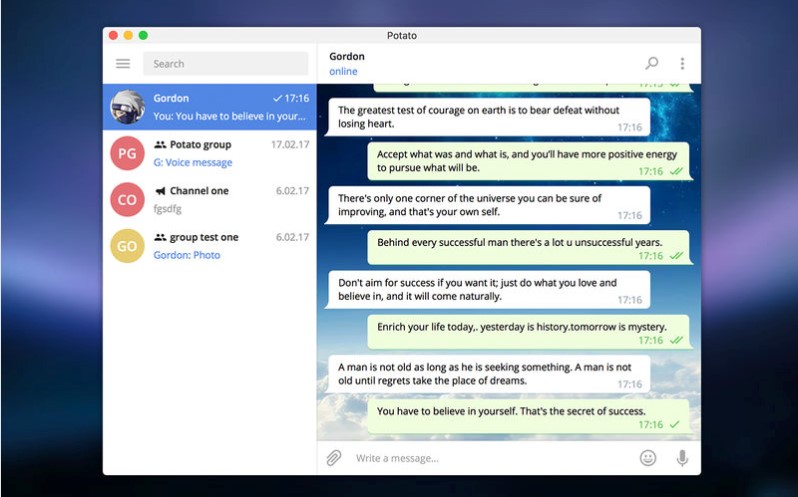The height and width of the screenshot is (497, 798).
Task: Click the online status under Gordon
Action: (343, 72)
